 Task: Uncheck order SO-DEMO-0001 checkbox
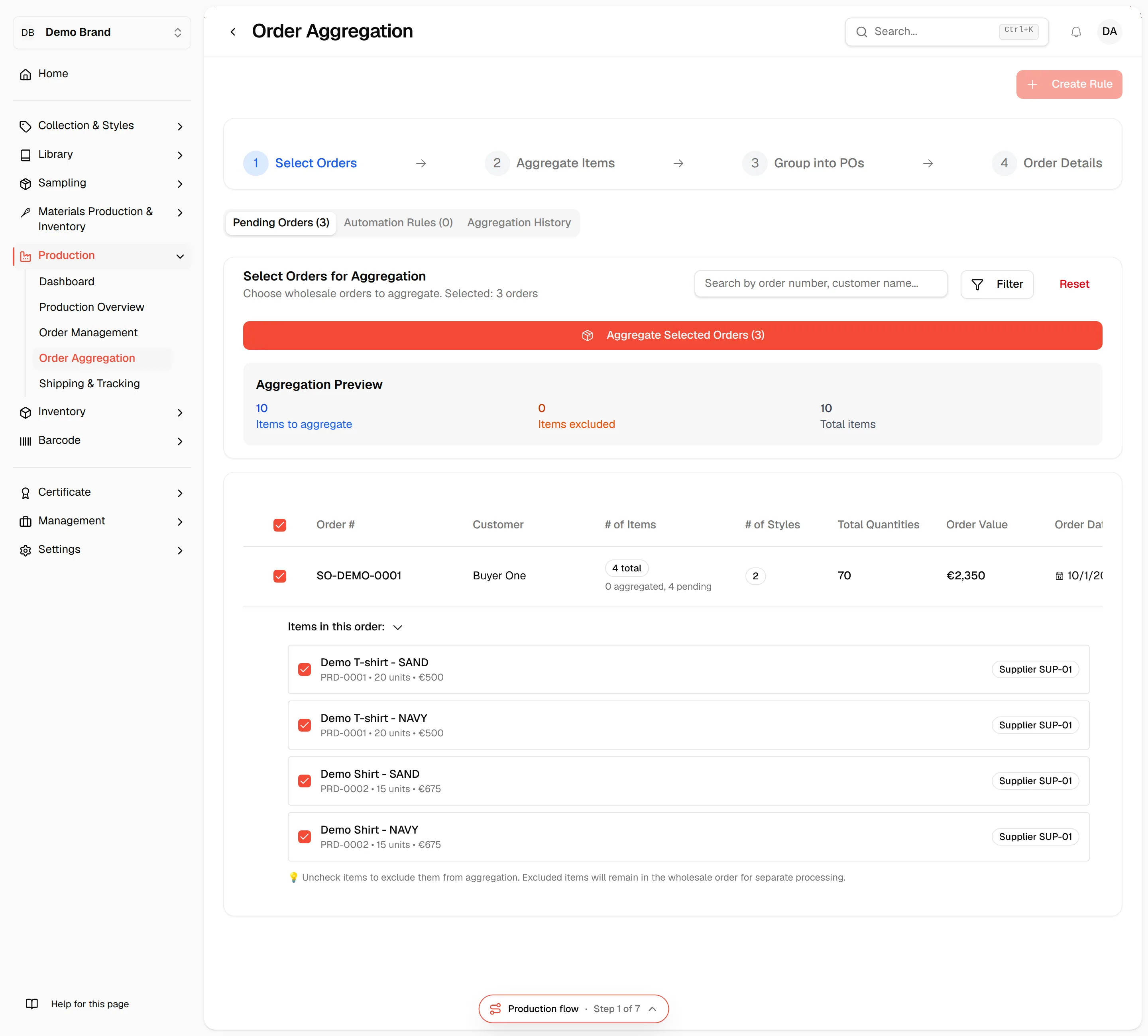tap(279, 576)
